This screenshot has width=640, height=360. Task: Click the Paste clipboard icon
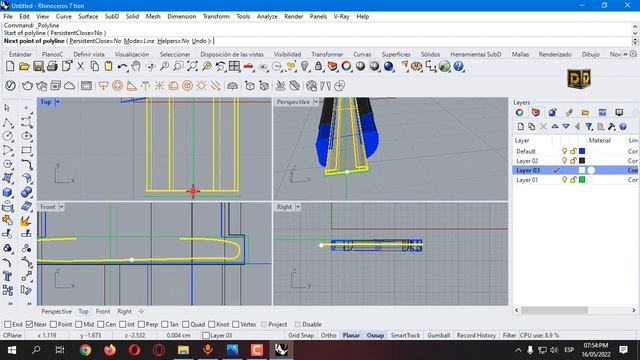108,66
